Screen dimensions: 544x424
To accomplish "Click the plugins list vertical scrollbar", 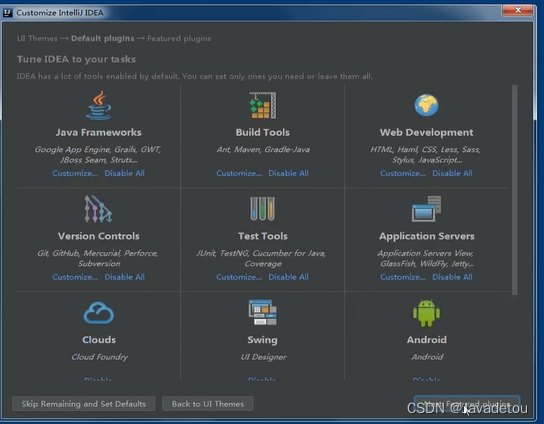I will (515, 190).
